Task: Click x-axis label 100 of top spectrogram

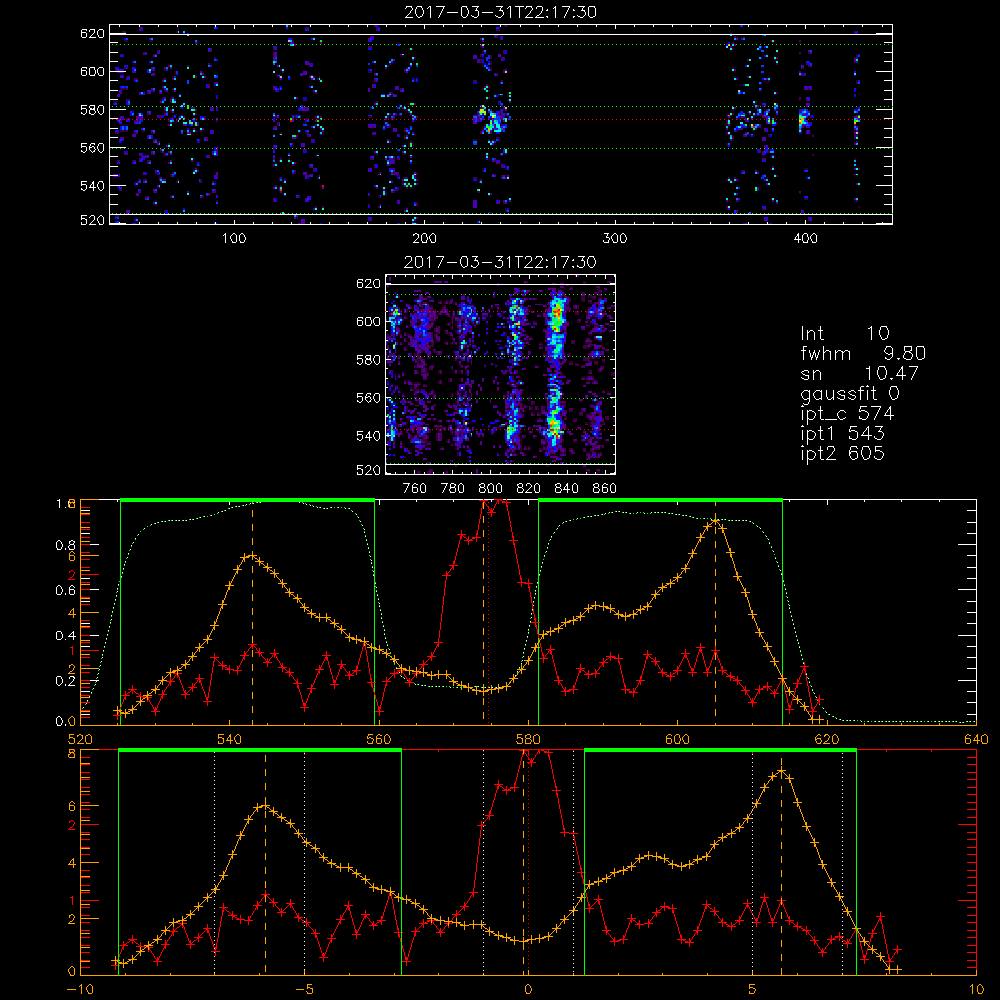Action: [234, 239]
